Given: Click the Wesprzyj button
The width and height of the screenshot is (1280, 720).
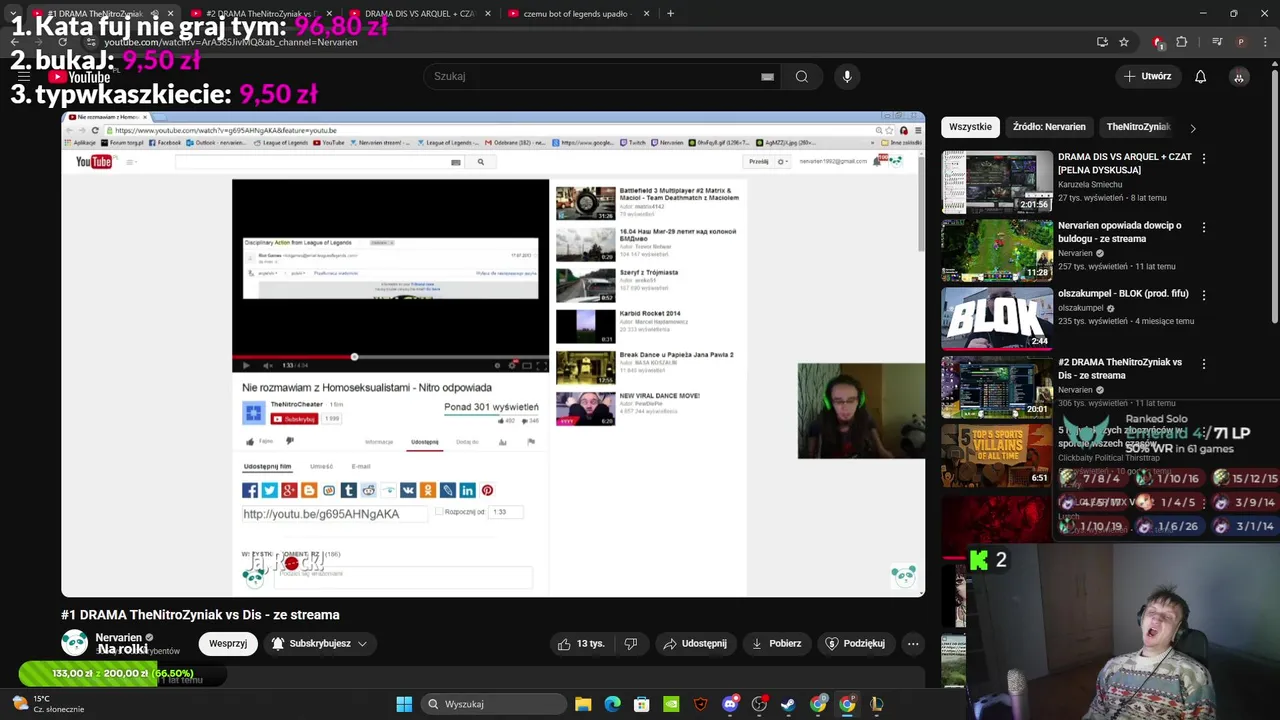Looking at the screenshot, I should point(228,644).
